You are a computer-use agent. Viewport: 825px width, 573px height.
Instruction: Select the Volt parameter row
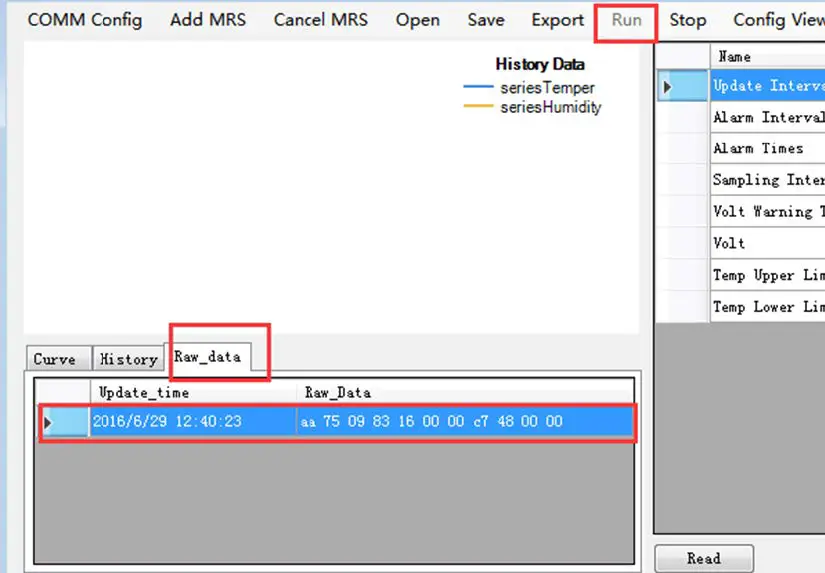click(768, 243)
